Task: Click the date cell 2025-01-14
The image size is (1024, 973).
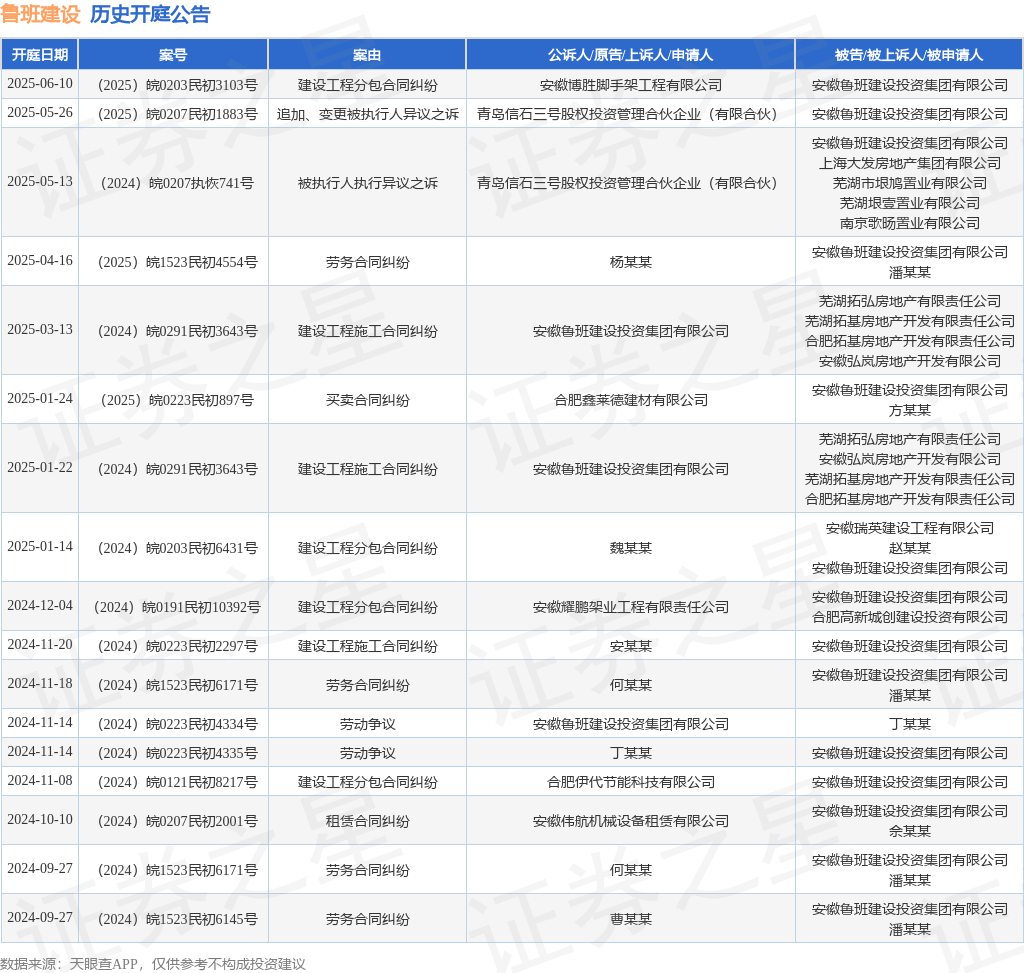Action: click(40, 547)
